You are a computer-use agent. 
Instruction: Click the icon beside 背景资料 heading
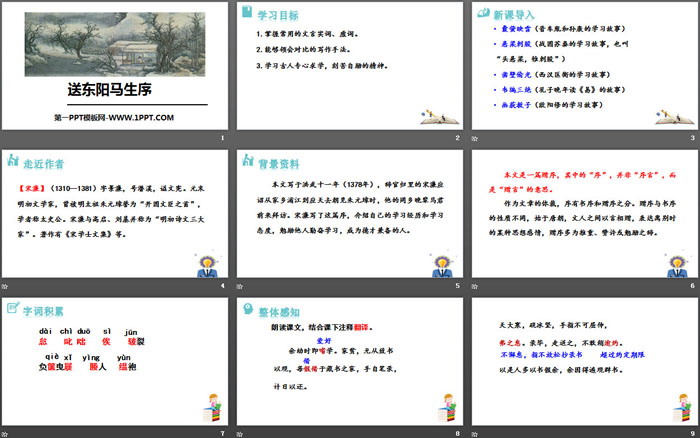tap(248, 160)
